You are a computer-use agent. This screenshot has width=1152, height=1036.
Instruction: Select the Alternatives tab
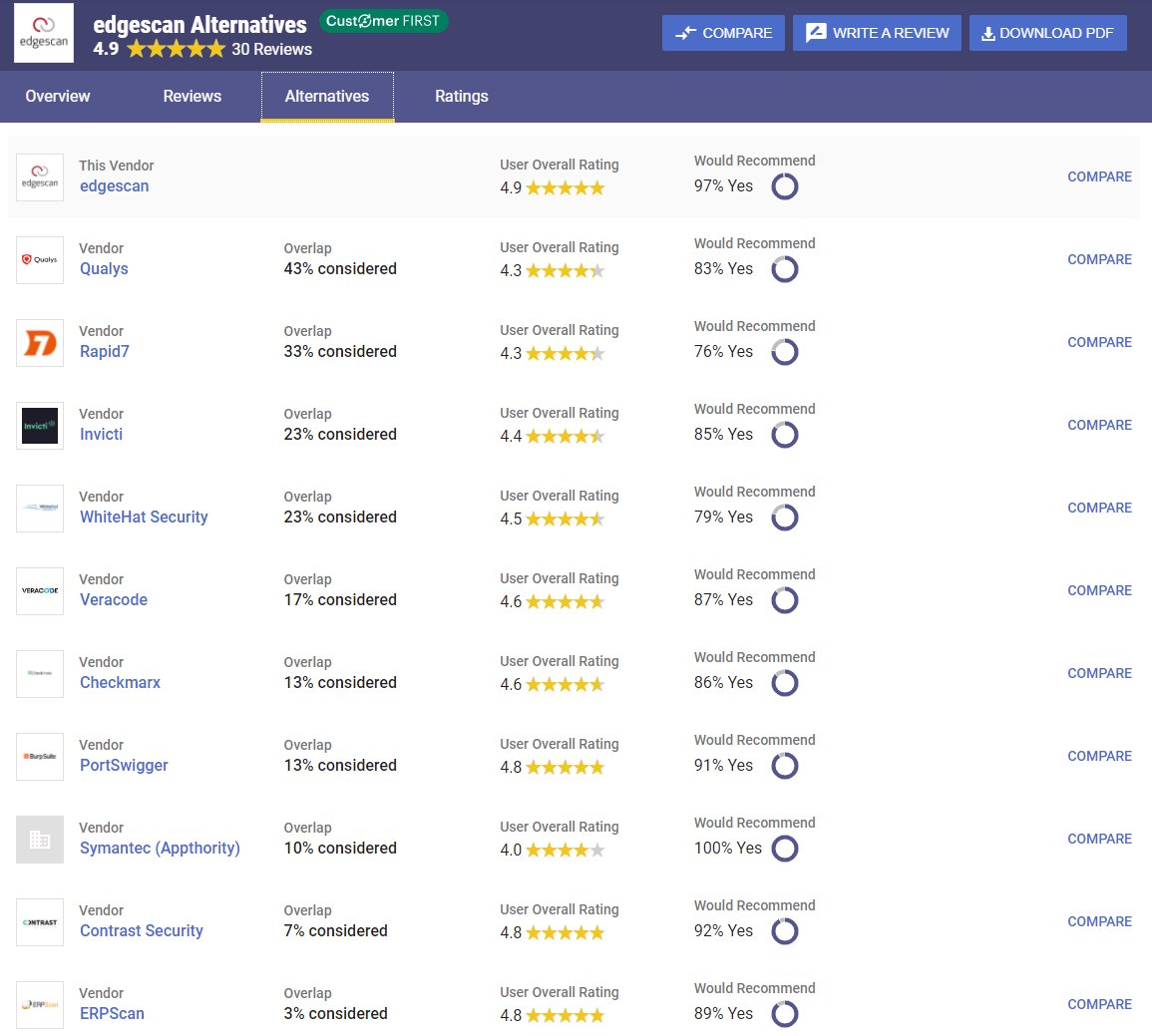pos(327,96)
